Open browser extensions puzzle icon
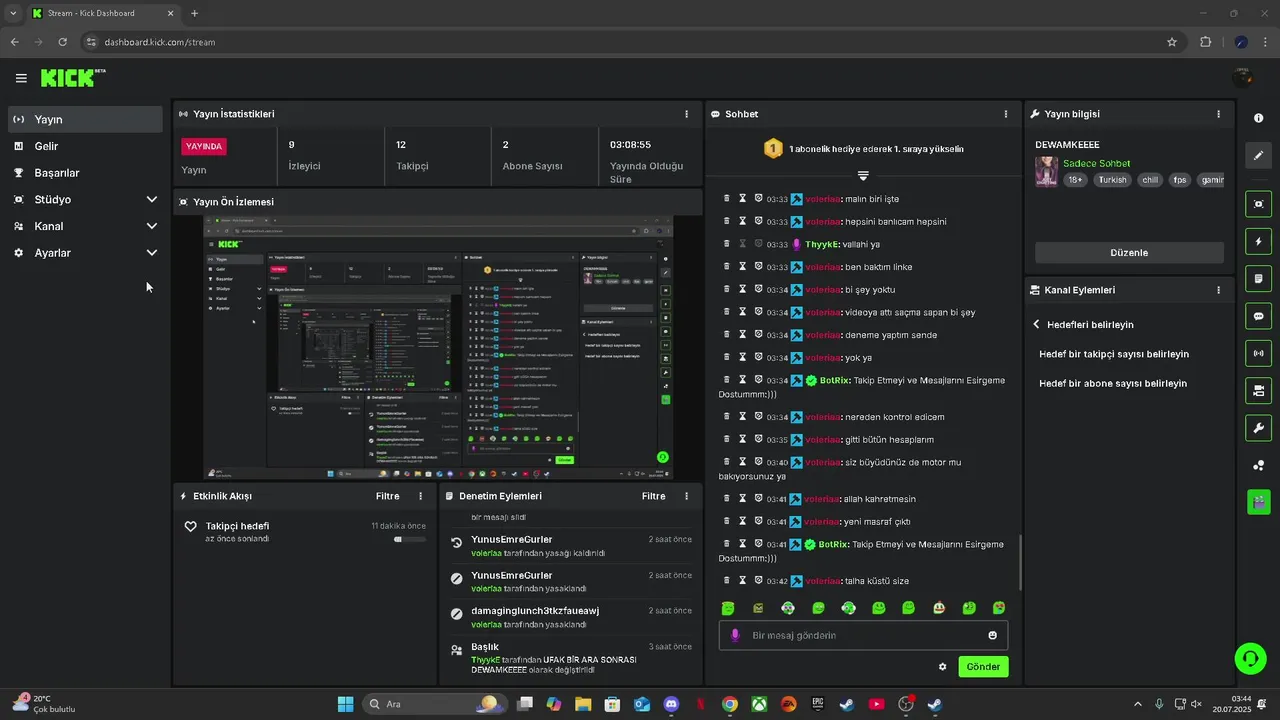Screen dimensions: 1280x720 (x=1205, y=42)
